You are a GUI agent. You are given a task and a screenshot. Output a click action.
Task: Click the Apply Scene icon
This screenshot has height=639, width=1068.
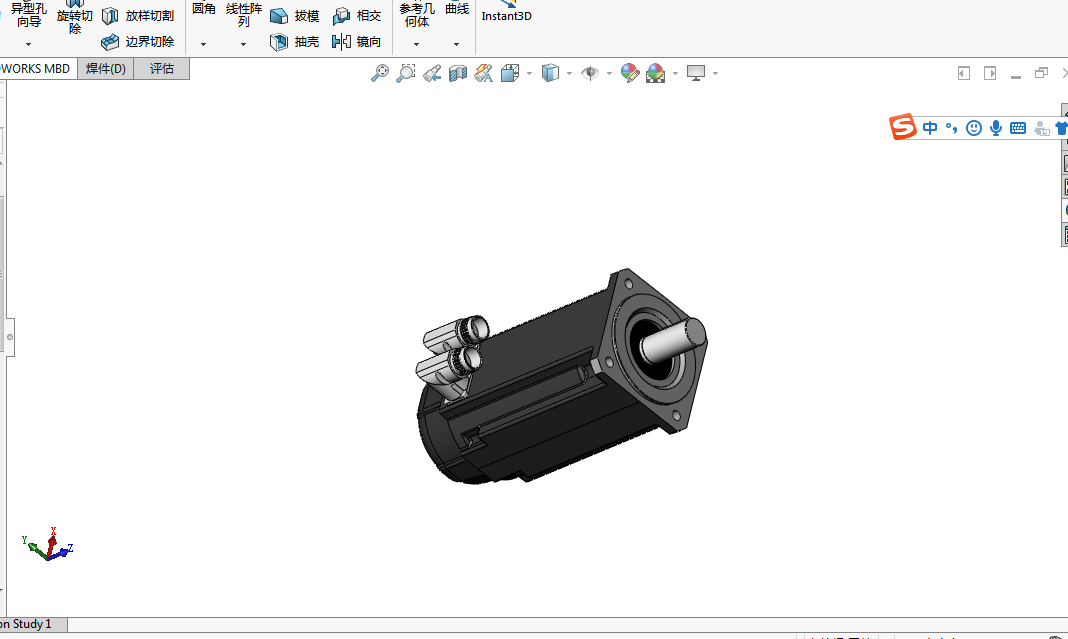pos(655,73)
